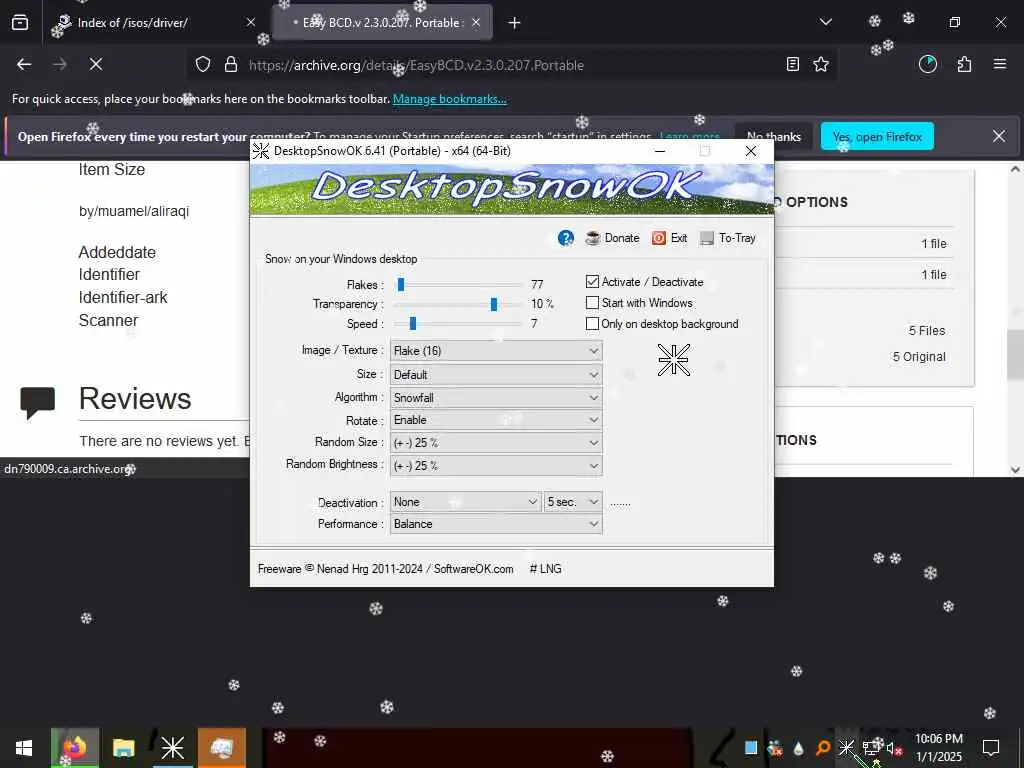
Task: Open a new Firefox tab
Action: tap(515, 23)
